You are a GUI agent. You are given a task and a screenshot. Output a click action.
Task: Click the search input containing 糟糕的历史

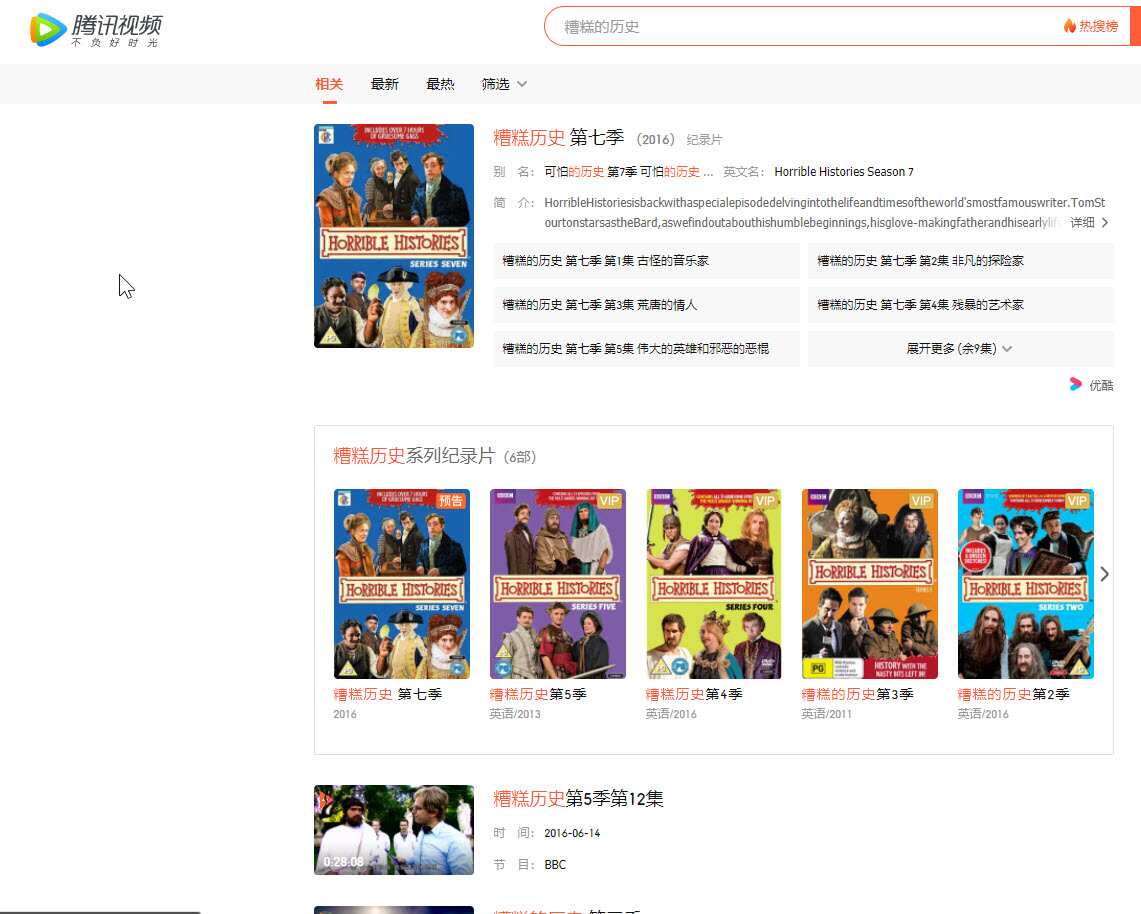800,27
